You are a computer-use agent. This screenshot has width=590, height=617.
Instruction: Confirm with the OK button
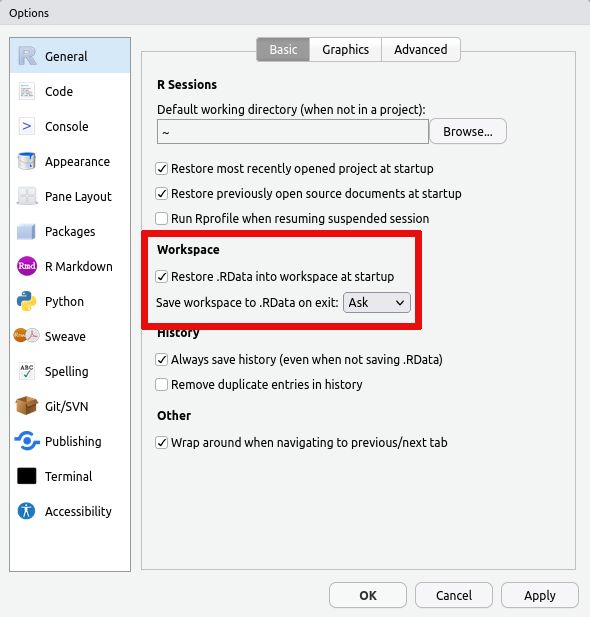coord(368,595)
